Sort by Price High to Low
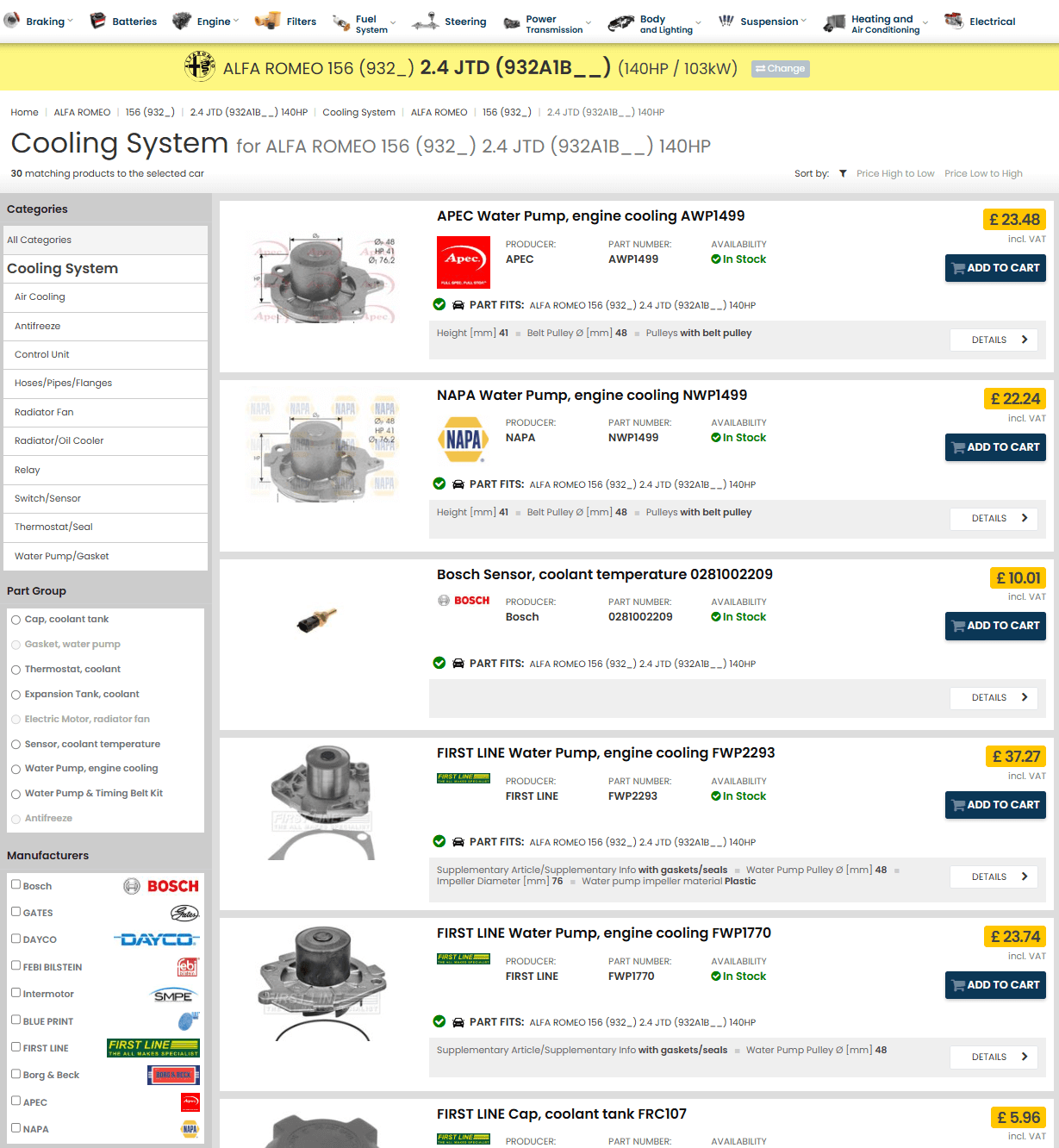 click(x=895, y=173)
